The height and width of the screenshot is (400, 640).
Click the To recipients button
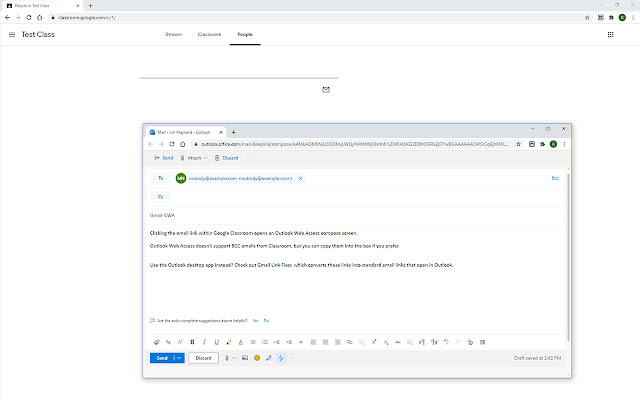click(x=161, y=178)
